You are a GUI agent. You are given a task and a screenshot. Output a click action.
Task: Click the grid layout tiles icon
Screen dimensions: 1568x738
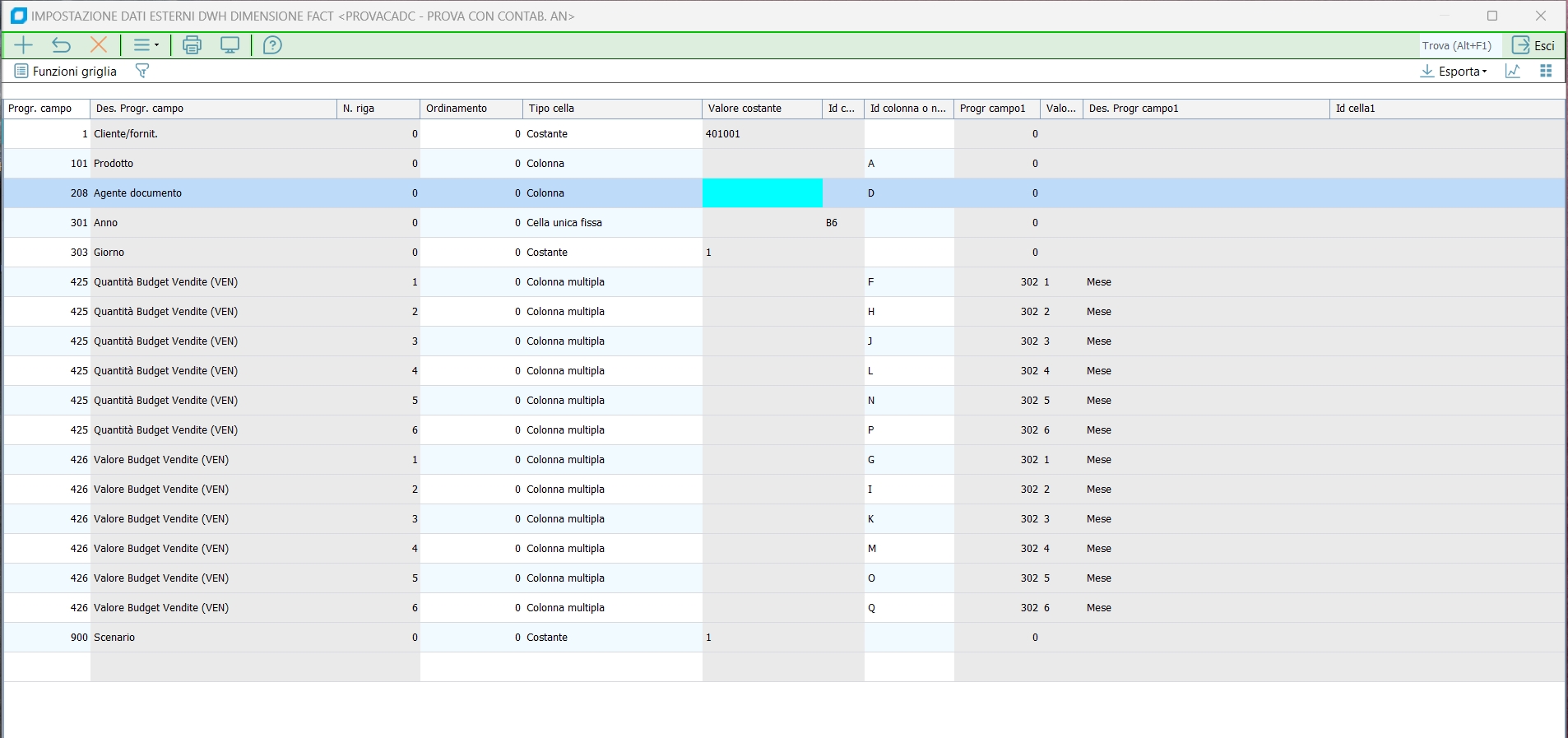coord(1546,72)
